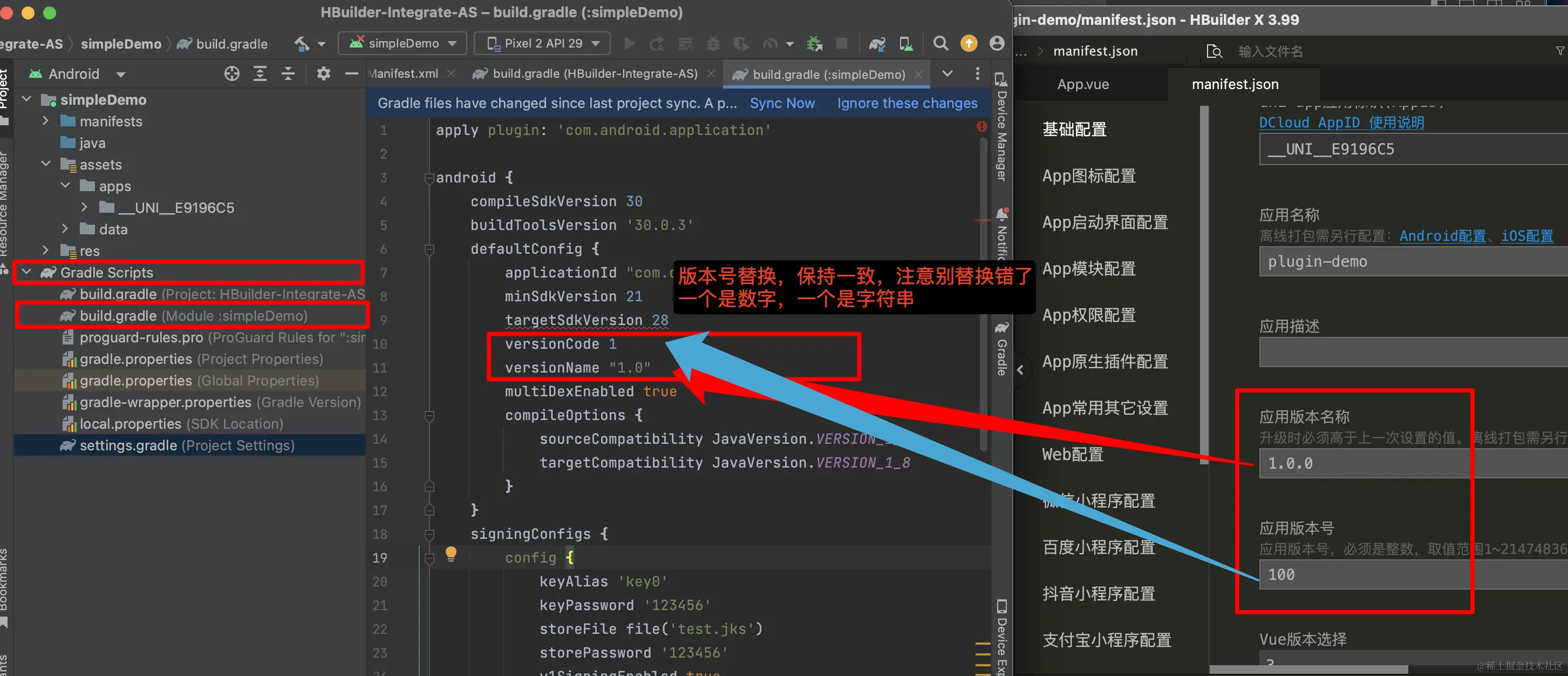Click the filter icon in HBuilder X

[1560, 51]
